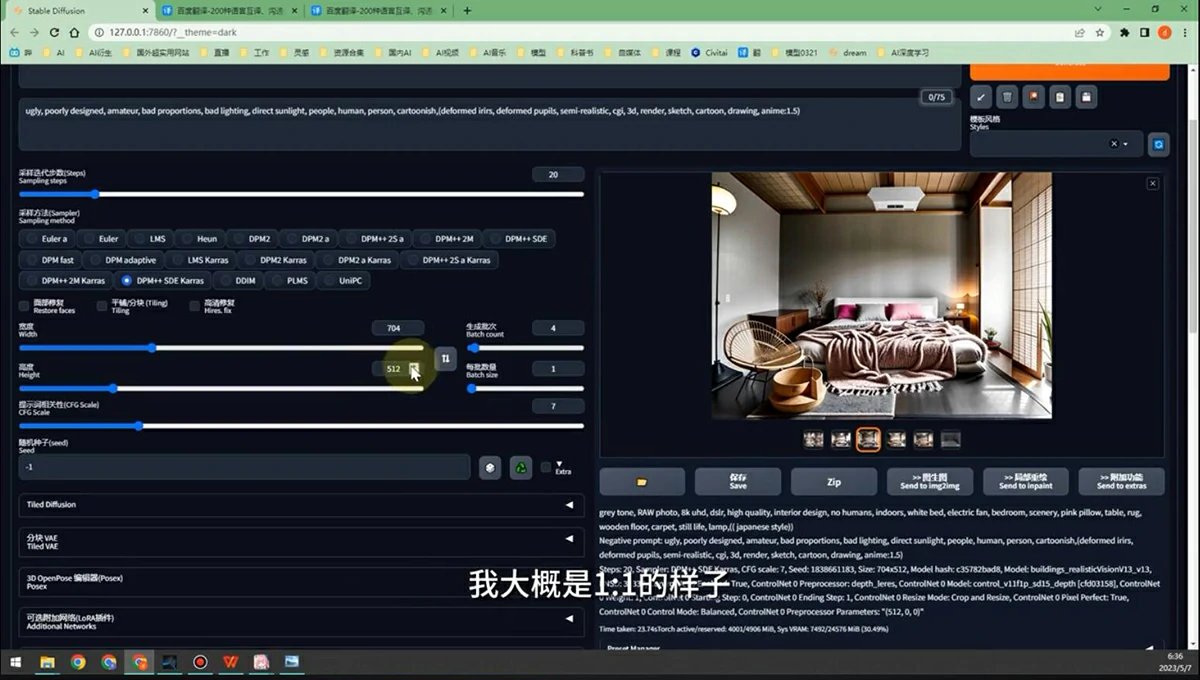This screenshot has height=680, width=1200.
Task: Clear the Styles selection with the X icon
Action: pyautogui.click(x=1115, y=144)
